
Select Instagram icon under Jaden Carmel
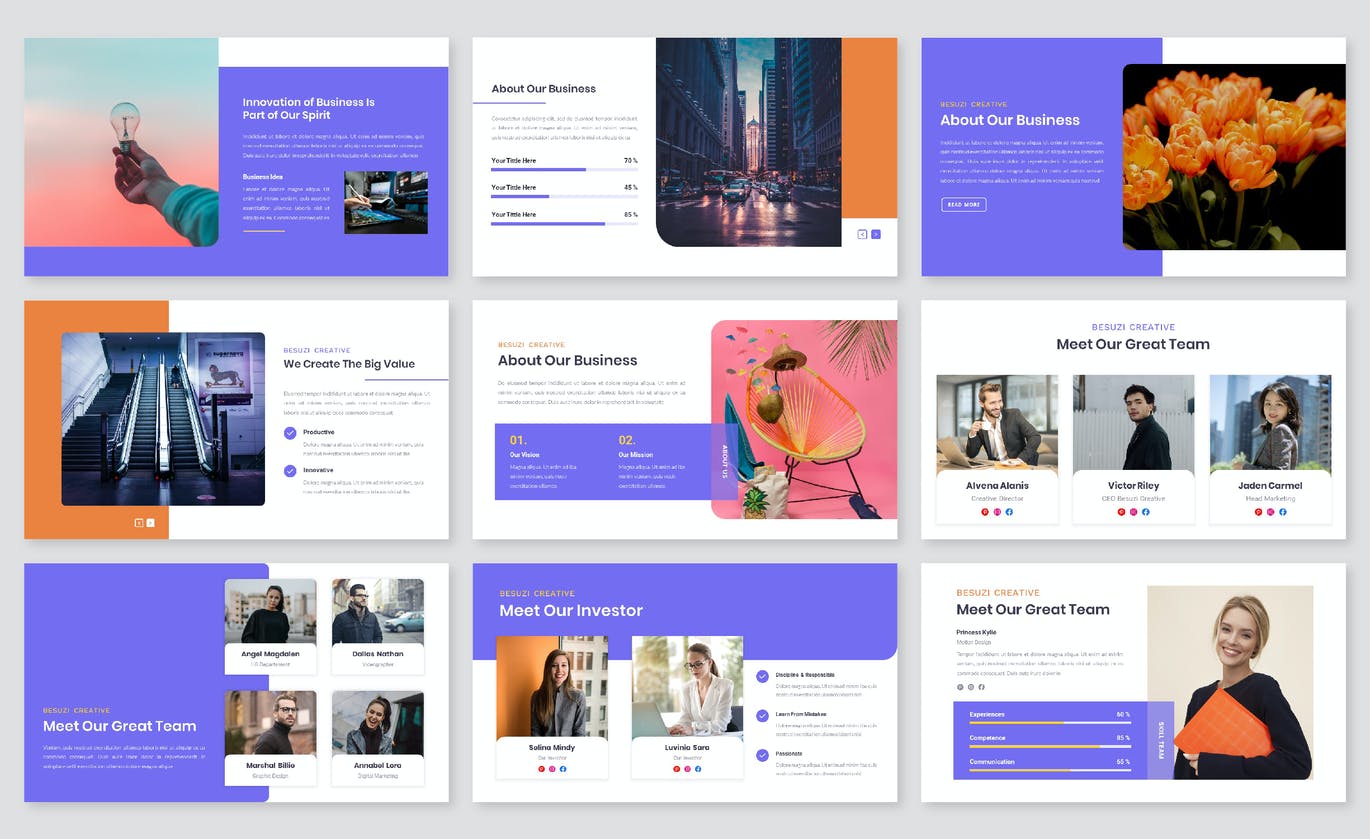pos(1270,512)
